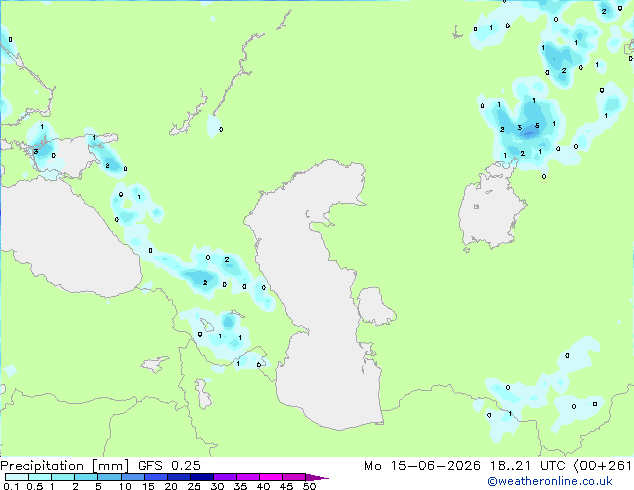Image resolution: width=634 pixels, height=490 pixels.
Task: Click the legend scale label 20
Action: [171, 486]
